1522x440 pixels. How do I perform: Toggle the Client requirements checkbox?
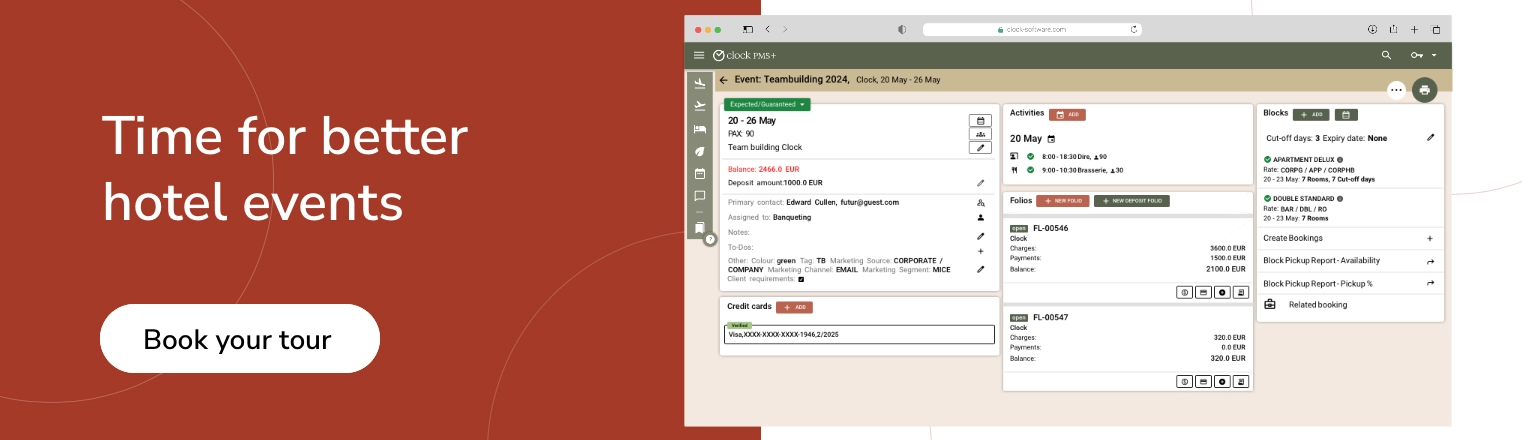point(801,279)
